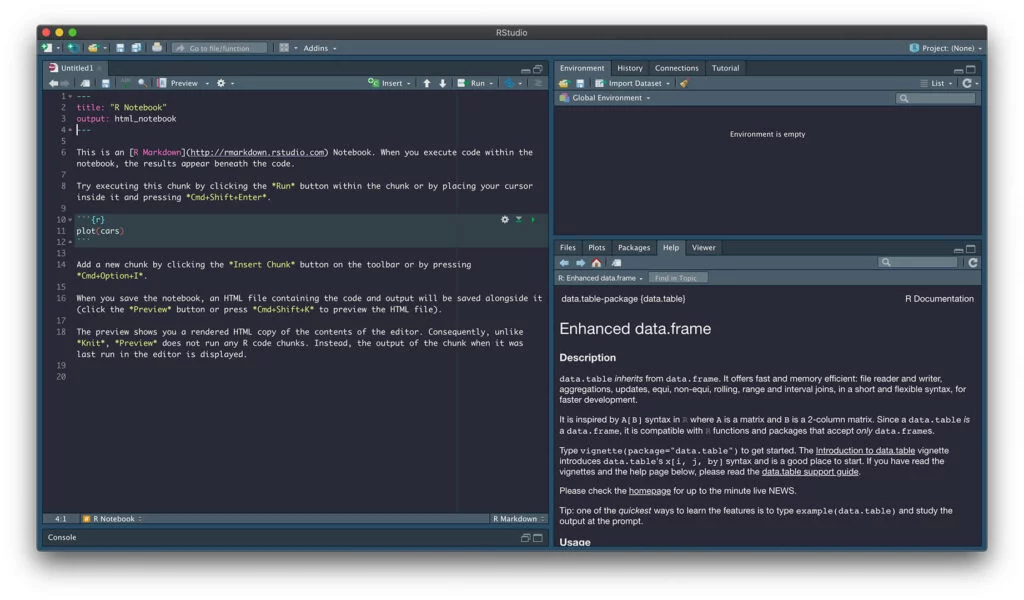Viewport: 1024px width, 600px height.
Task: Run current chunk green play icon
Action: [533, 219]
